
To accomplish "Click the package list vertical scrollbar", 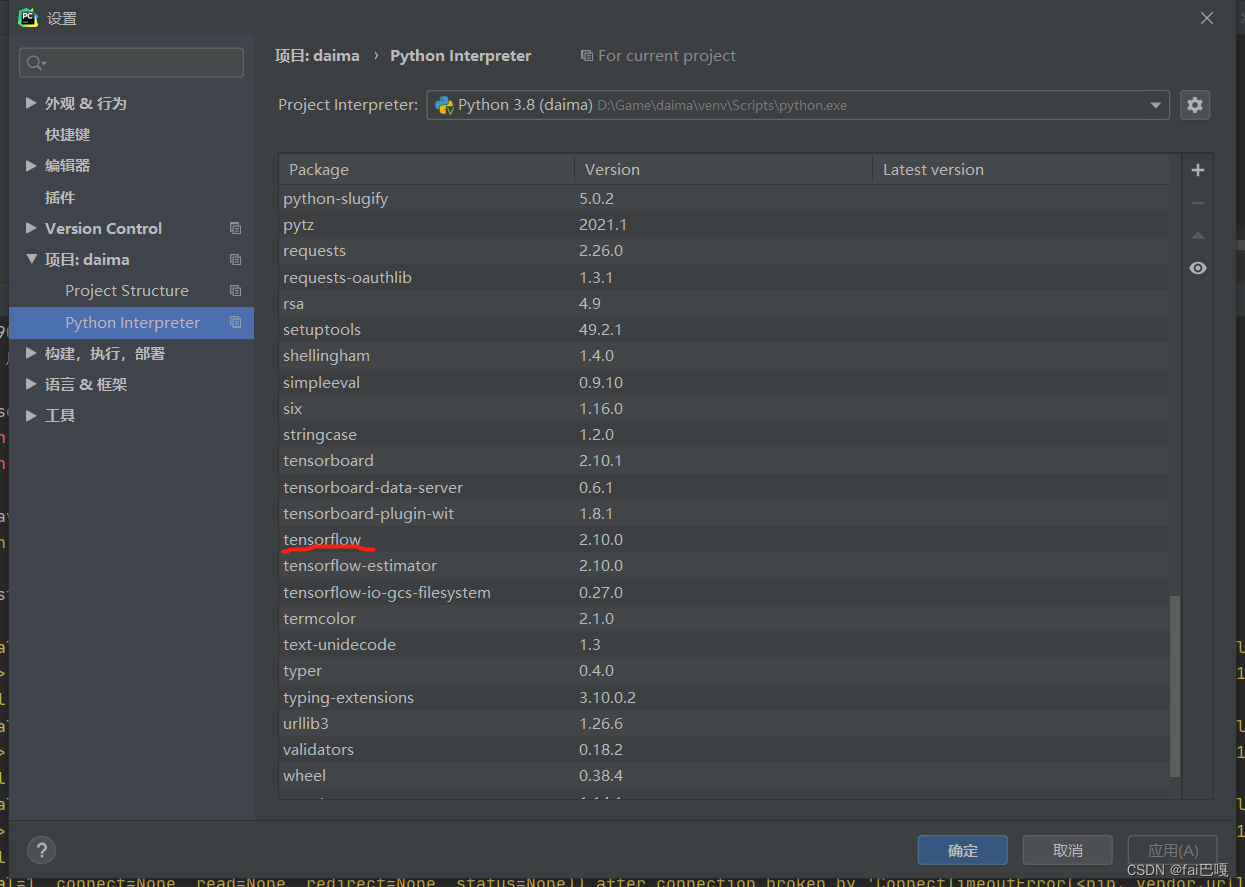I will [1175, 687].
